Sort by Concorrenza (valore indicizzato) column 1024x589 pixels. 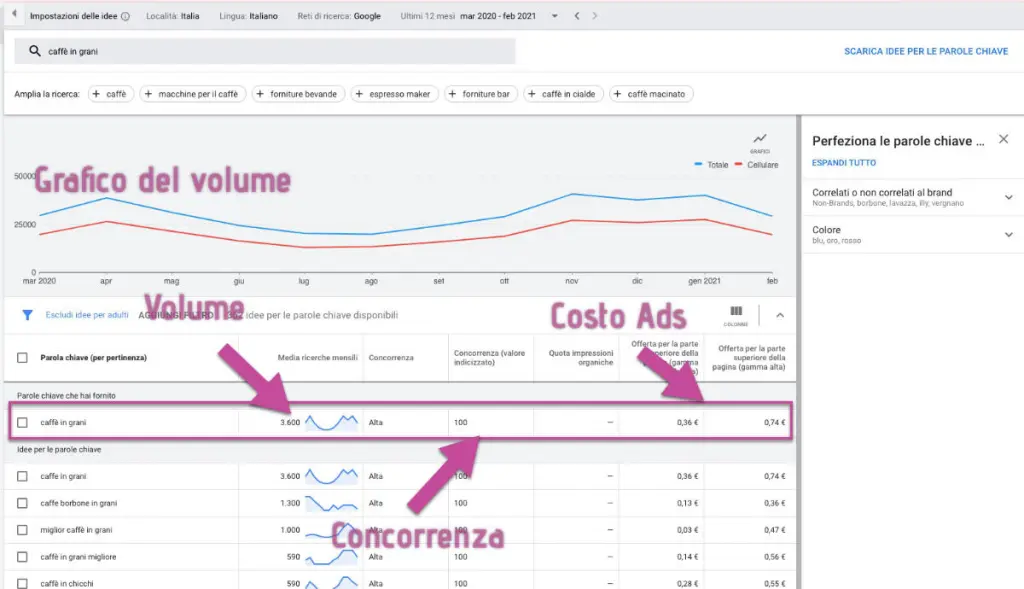489,358
